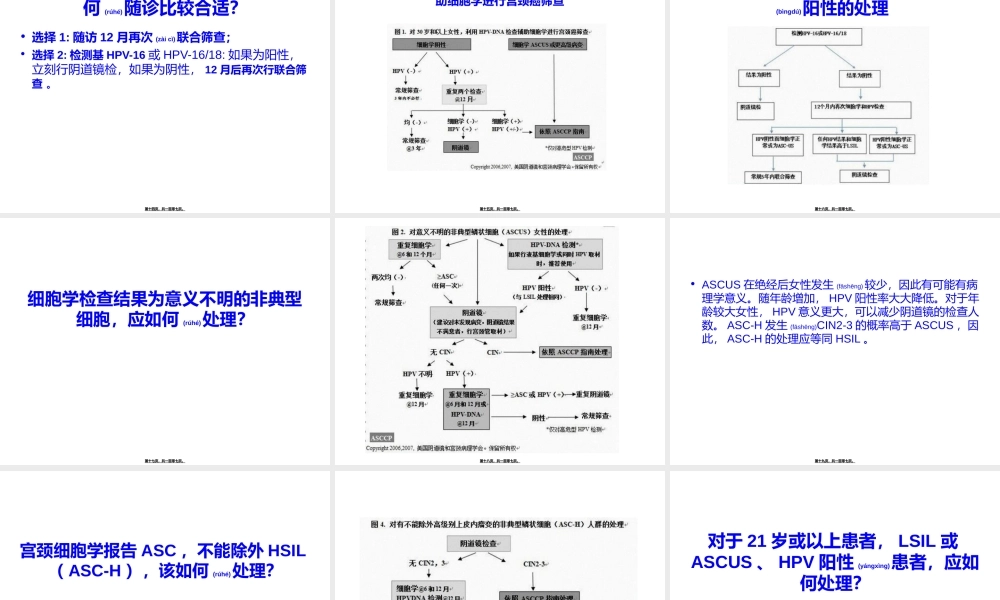Click the 重复两个检查@12月 shaded box in Figure 1
The width and height of the screenshot is (1000, 600).
coord(464,95)
